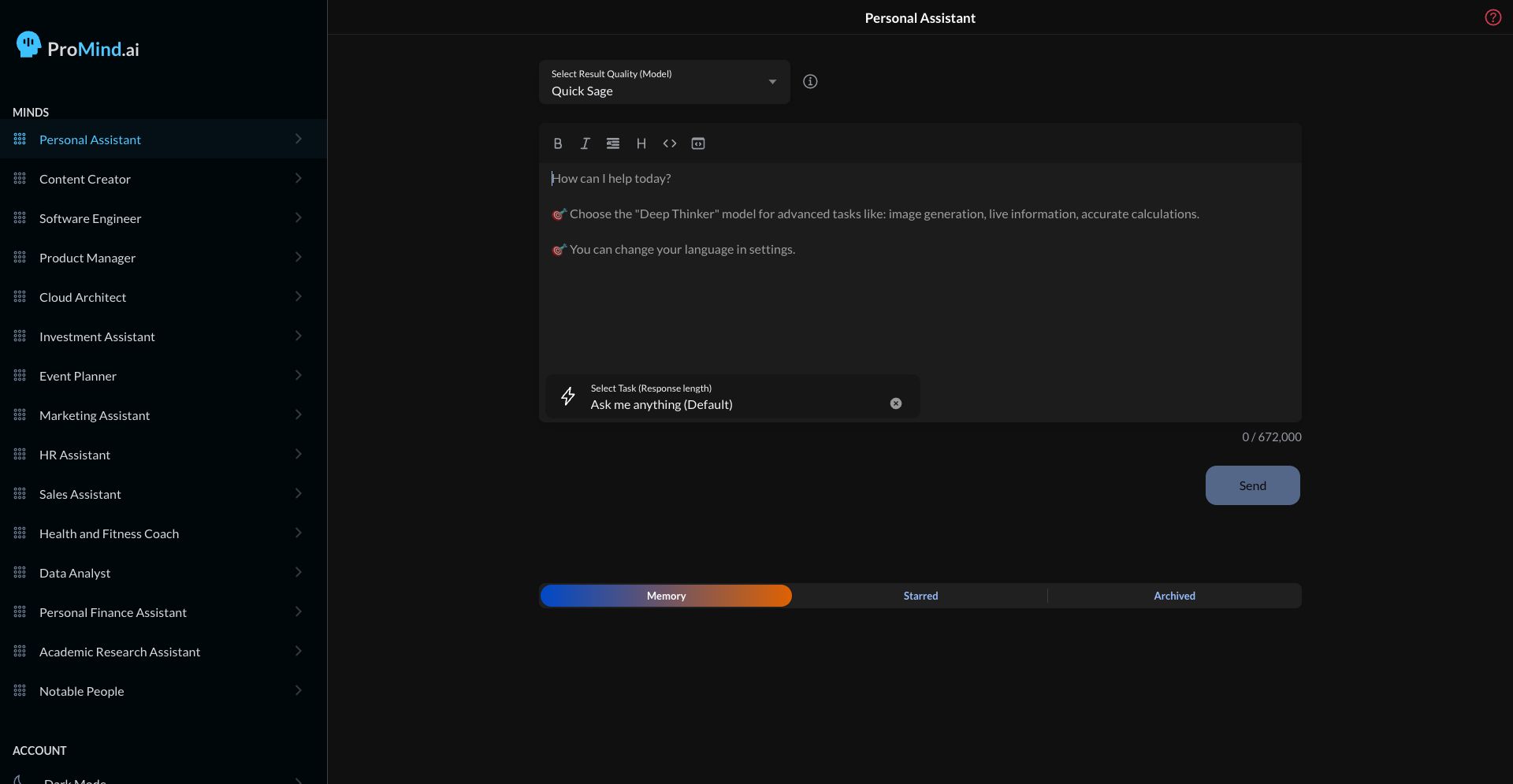The image size is (1513, 784).
Task: Select the Memory tab
Action: pyautogui.click(x=666, y=596)
